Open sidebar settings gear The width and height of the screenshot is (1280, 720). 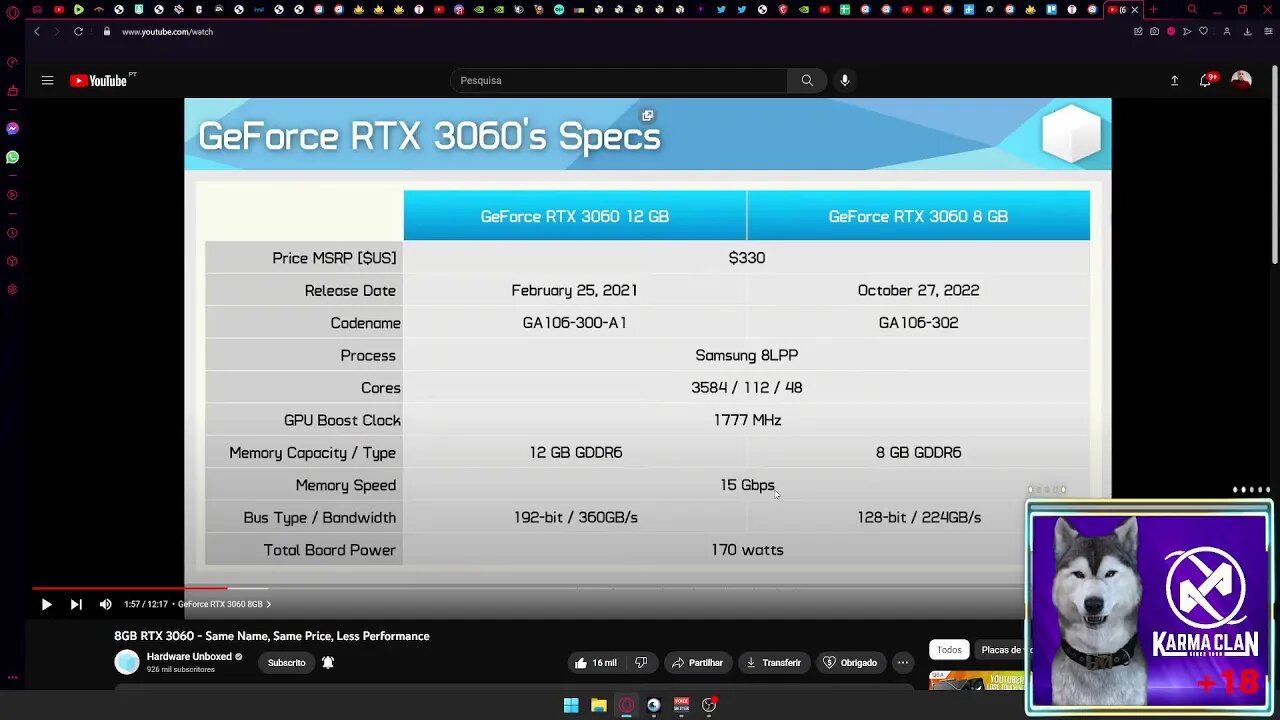pos(12,289)
